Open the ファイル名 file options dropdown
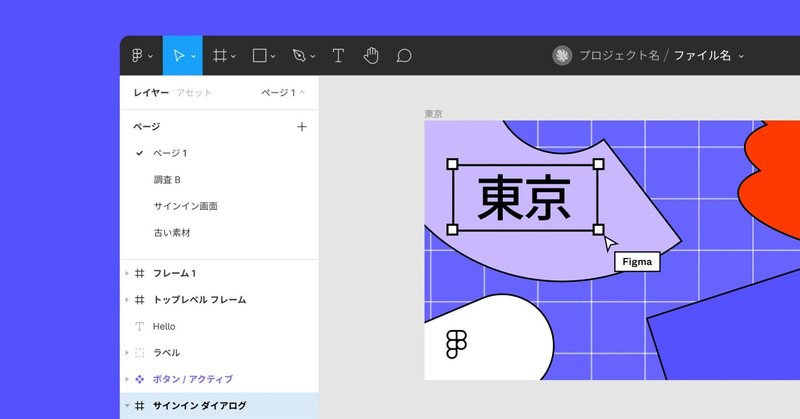Viewport: 800px width, 419px height. (x=741, y=57)
